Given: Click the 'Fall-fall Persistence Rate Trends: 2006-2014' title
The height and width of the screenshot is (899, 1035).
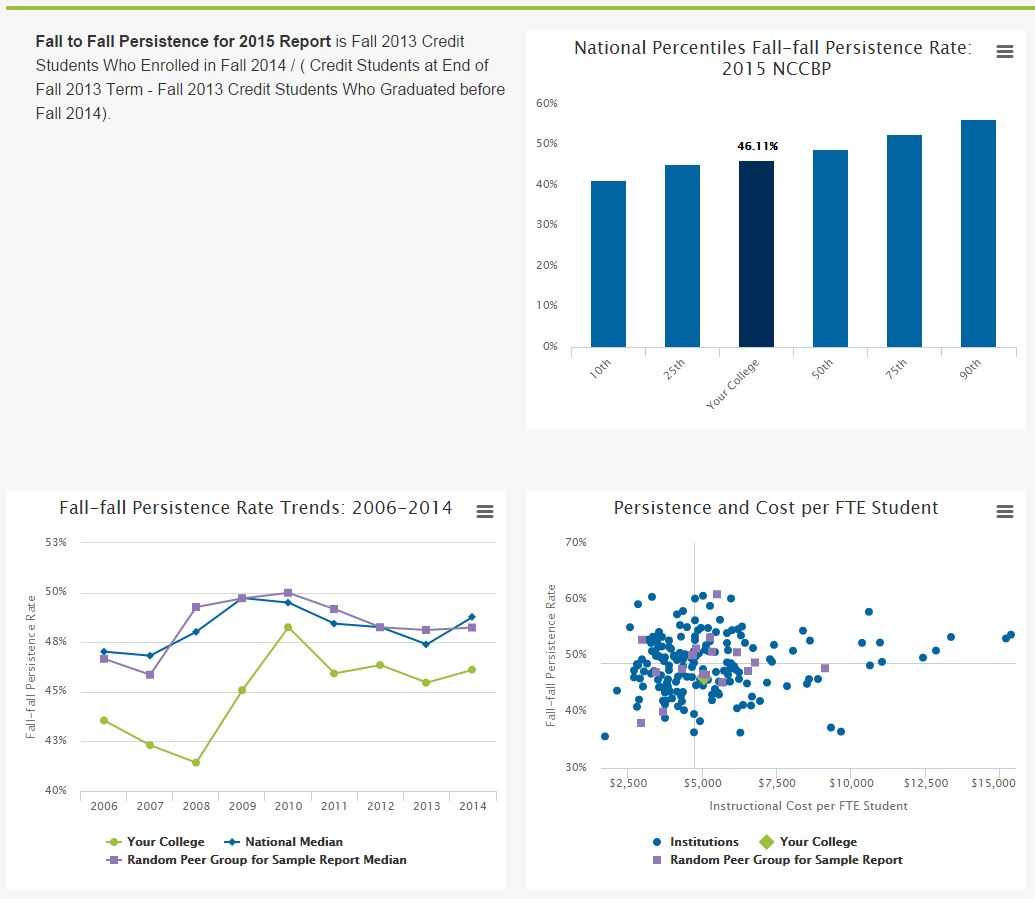Looking at the screenshot, I should pyautogui.click(x=256, y=508).
